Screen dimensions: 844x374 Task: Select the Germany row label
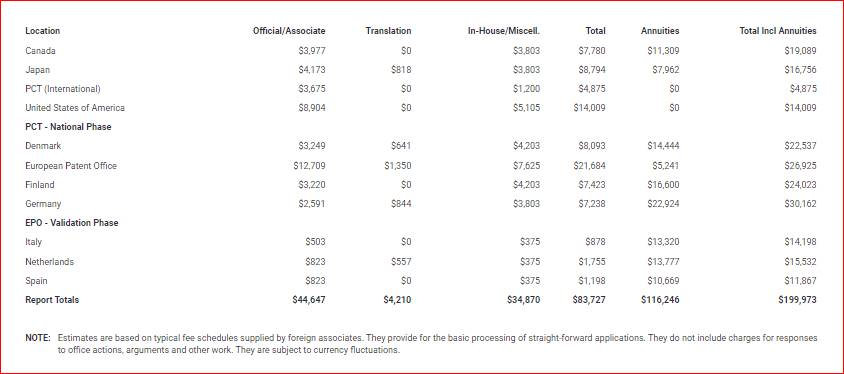click(43, 204)
